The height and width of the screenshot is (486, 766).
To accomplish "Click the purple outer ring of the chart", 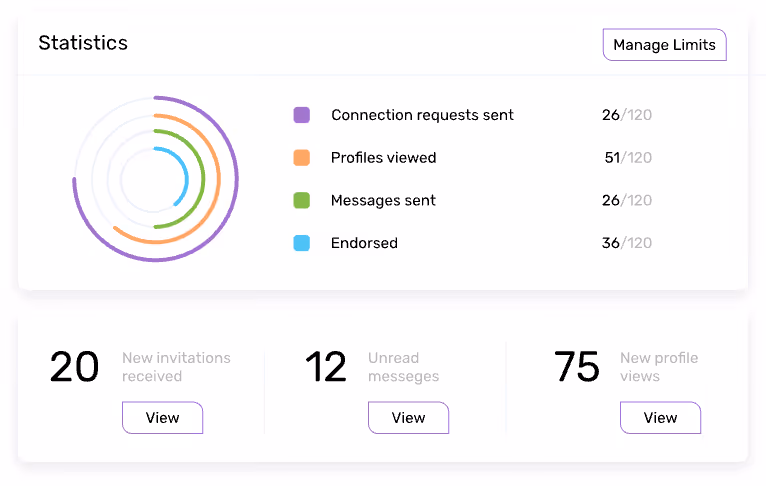I will click(236, 179).
